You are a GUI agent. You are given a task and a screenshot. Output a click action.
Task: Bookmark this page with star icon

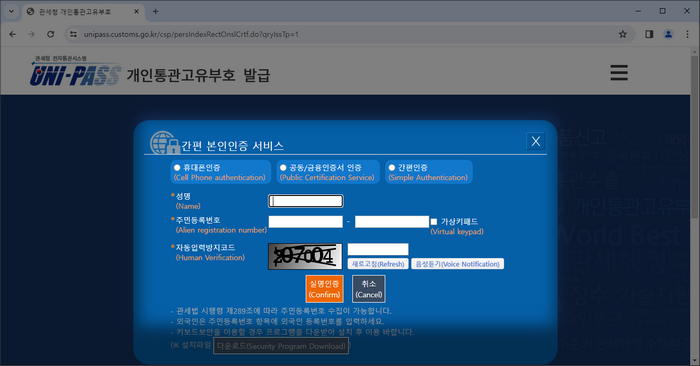[x=622, y=34]
